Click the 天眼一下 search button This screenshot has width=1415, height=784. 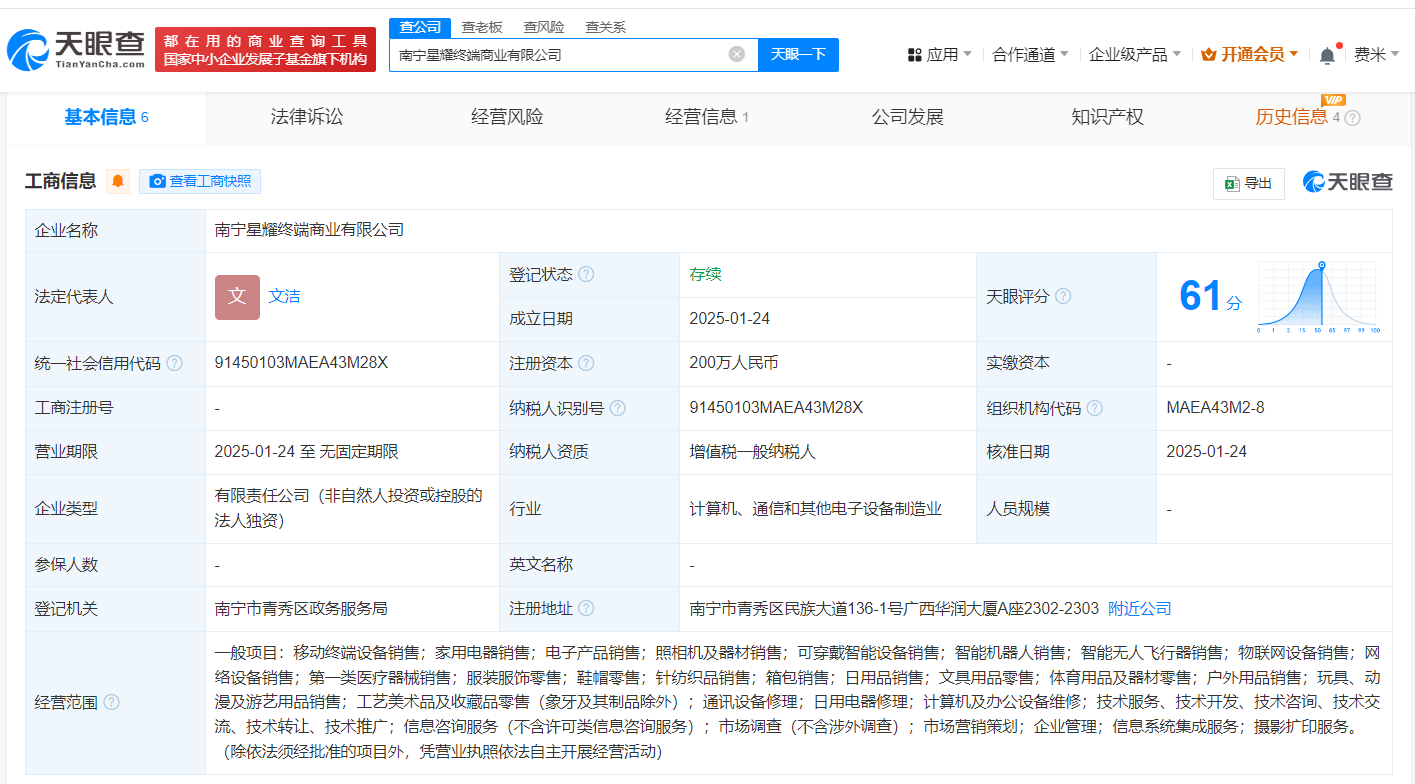799,55
